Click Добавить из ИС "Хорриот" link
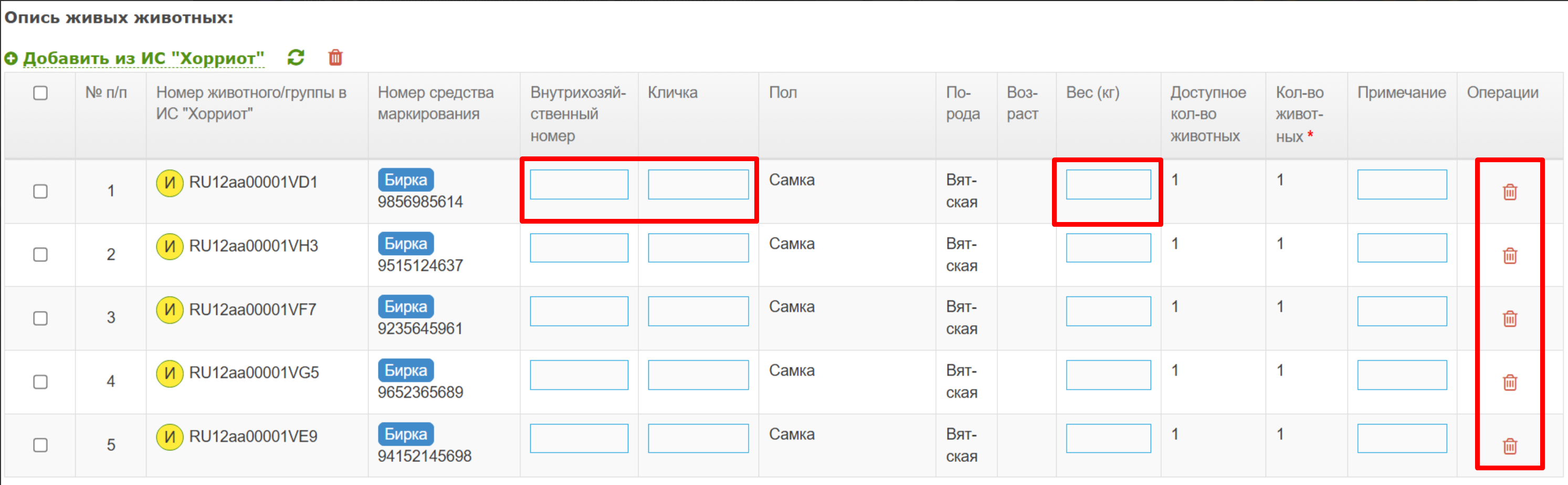1568x485 pixels. tap(144, 58)
